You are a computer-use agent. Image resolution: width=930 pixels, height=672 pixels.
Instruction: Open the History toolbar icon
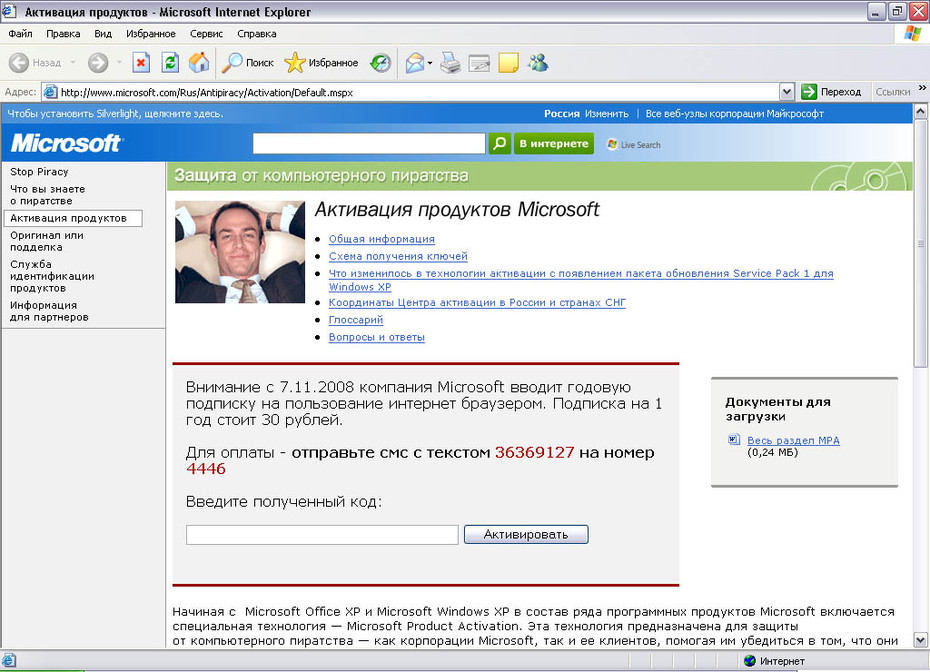pyautogui.click(x=381, y=62)
